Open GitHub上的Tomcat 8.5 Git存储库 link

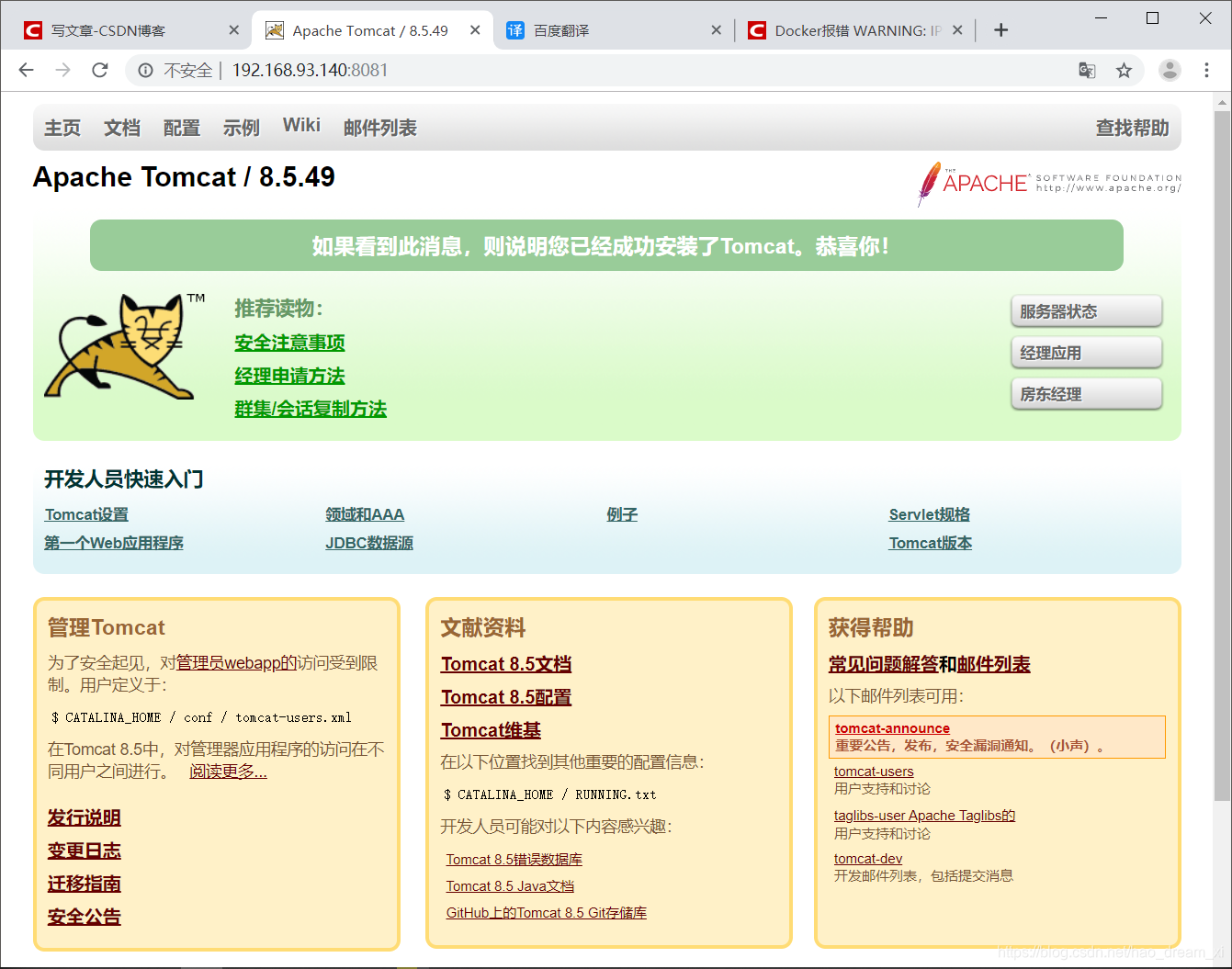point(547,913)
